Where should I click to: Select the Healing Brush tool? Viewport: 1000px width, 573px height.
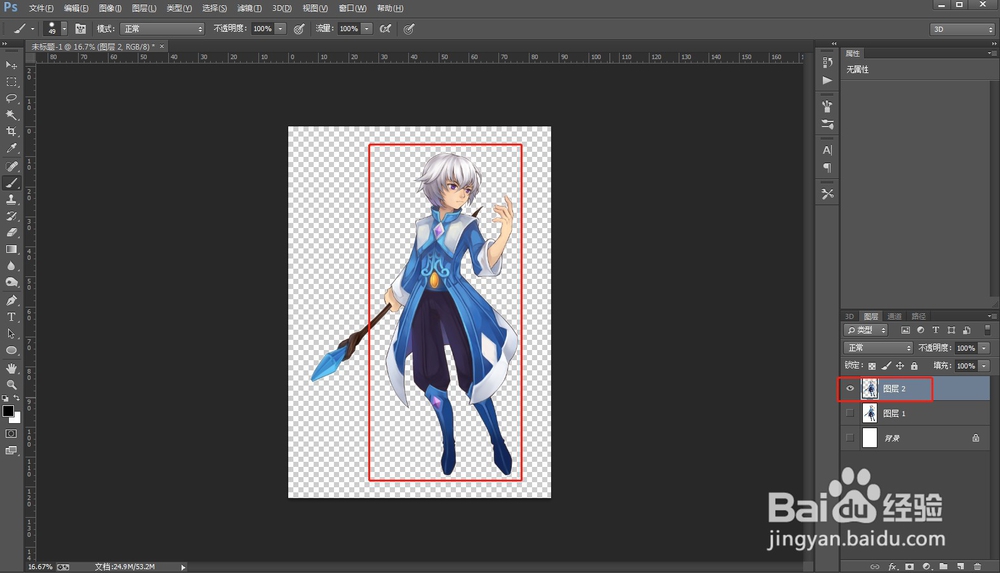[x=11, y=167]
